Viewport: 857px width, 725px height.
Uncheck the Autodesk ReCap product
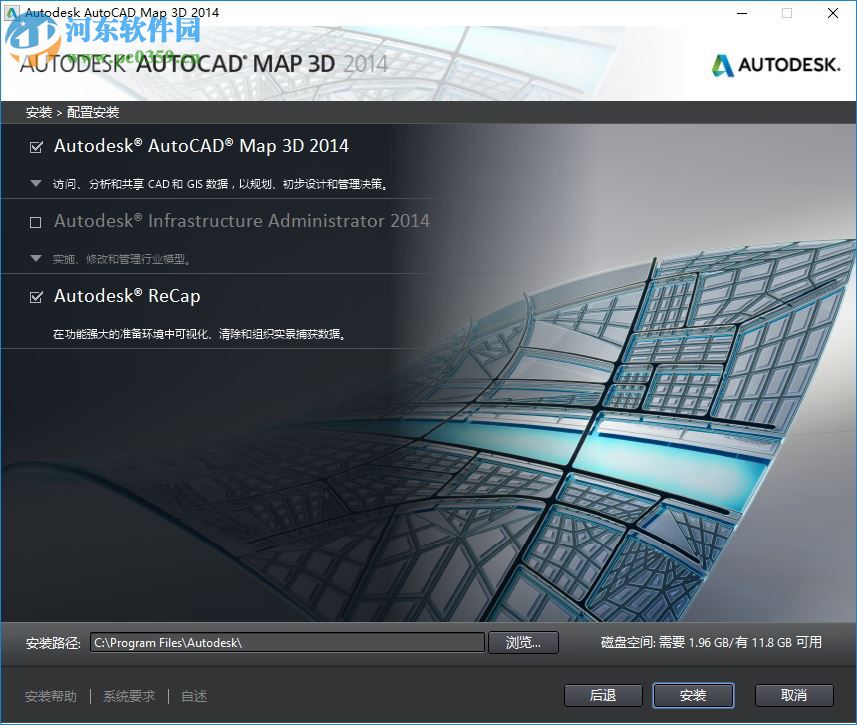point(36,297)
